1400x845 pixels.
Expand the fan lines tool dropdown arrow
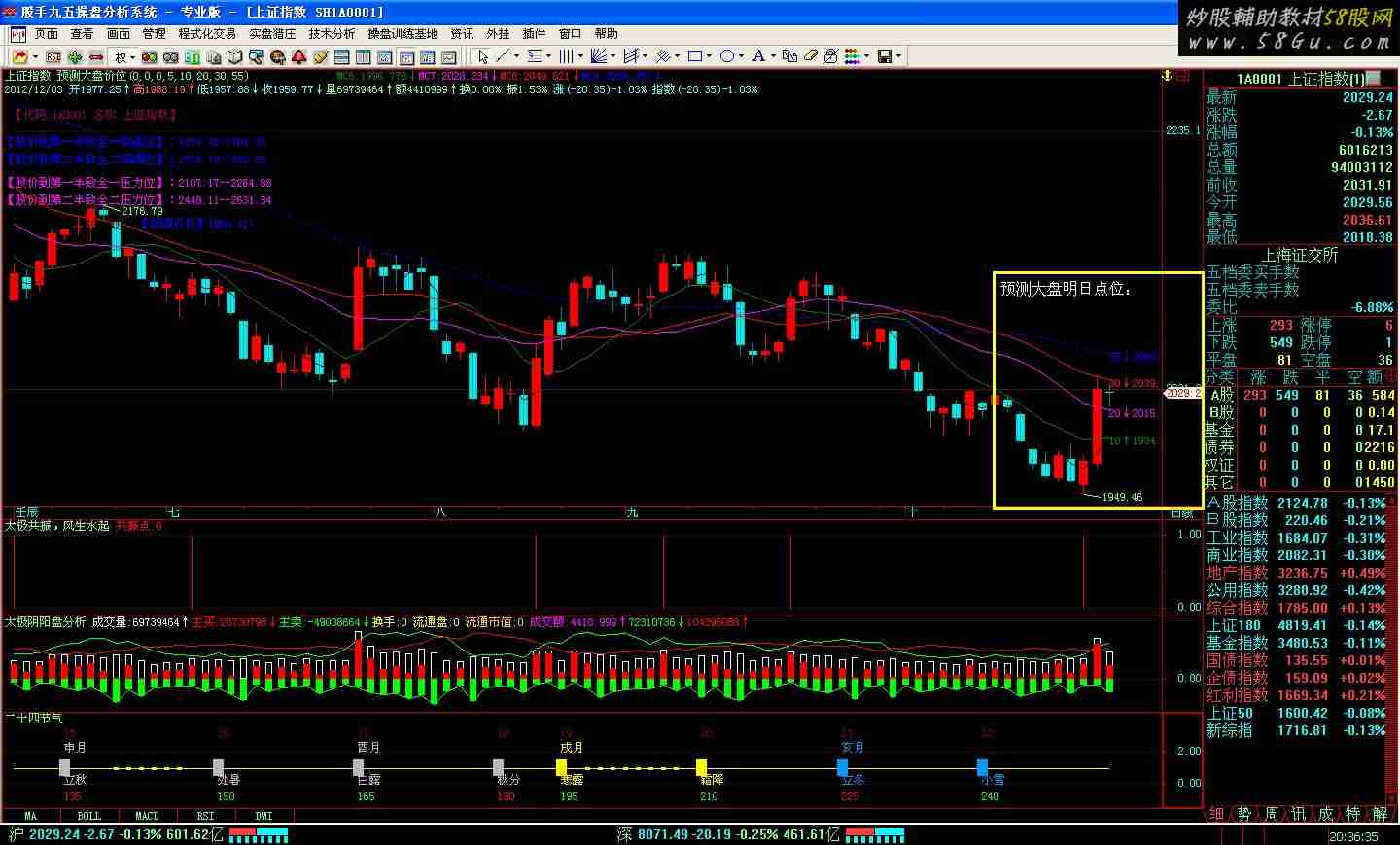[613, 56]
